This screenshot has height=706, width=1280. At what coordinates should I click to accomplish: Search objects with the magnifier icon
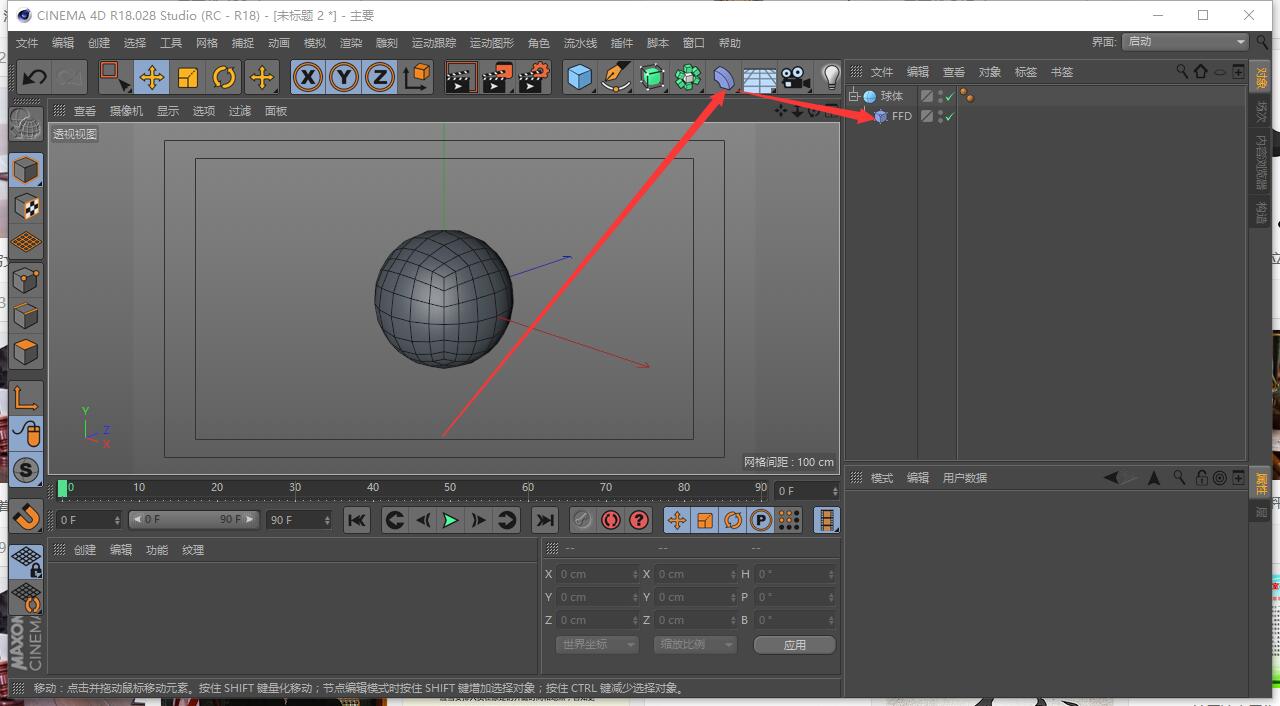pos(1183,72)
